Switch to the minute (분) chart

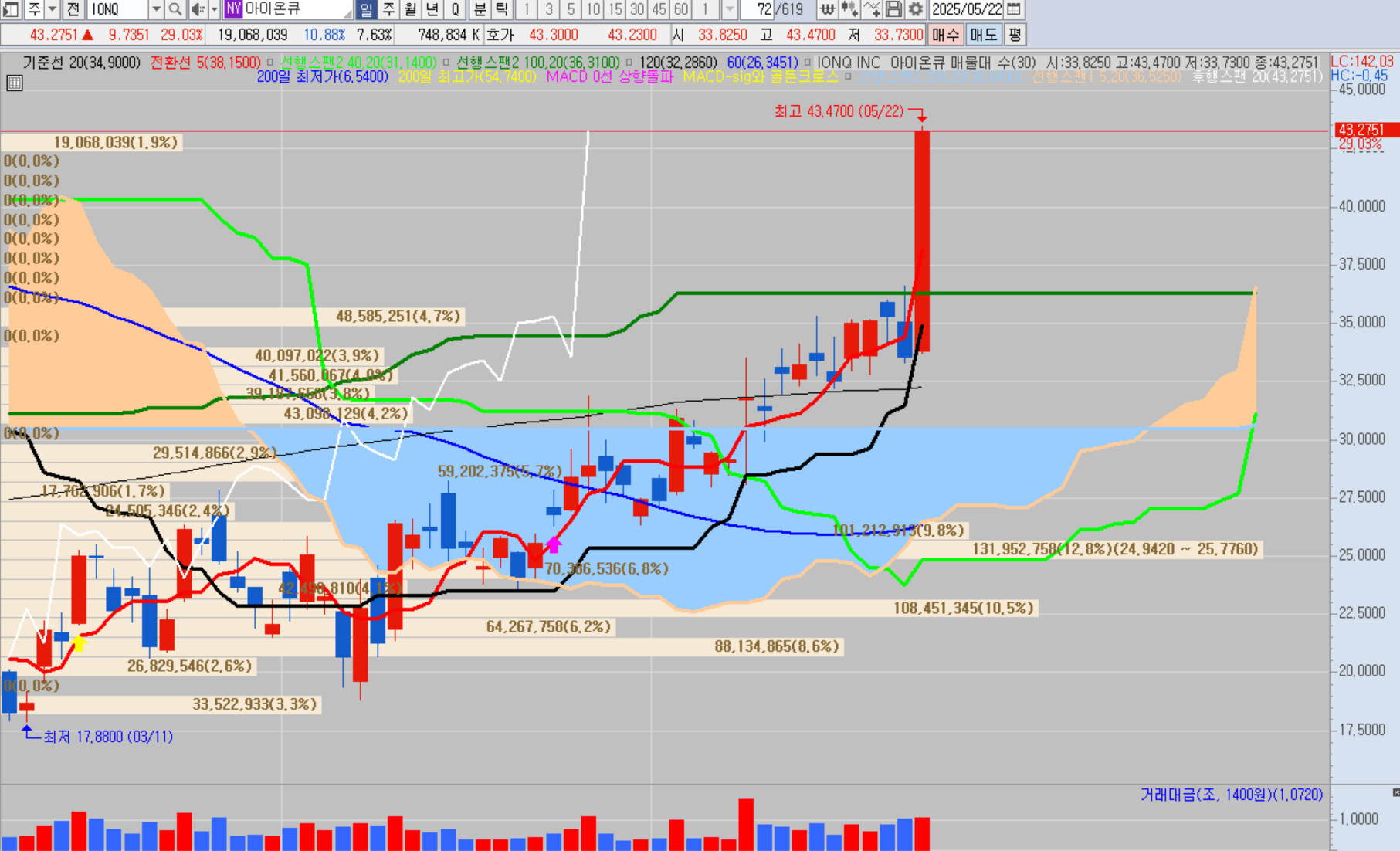480,9
